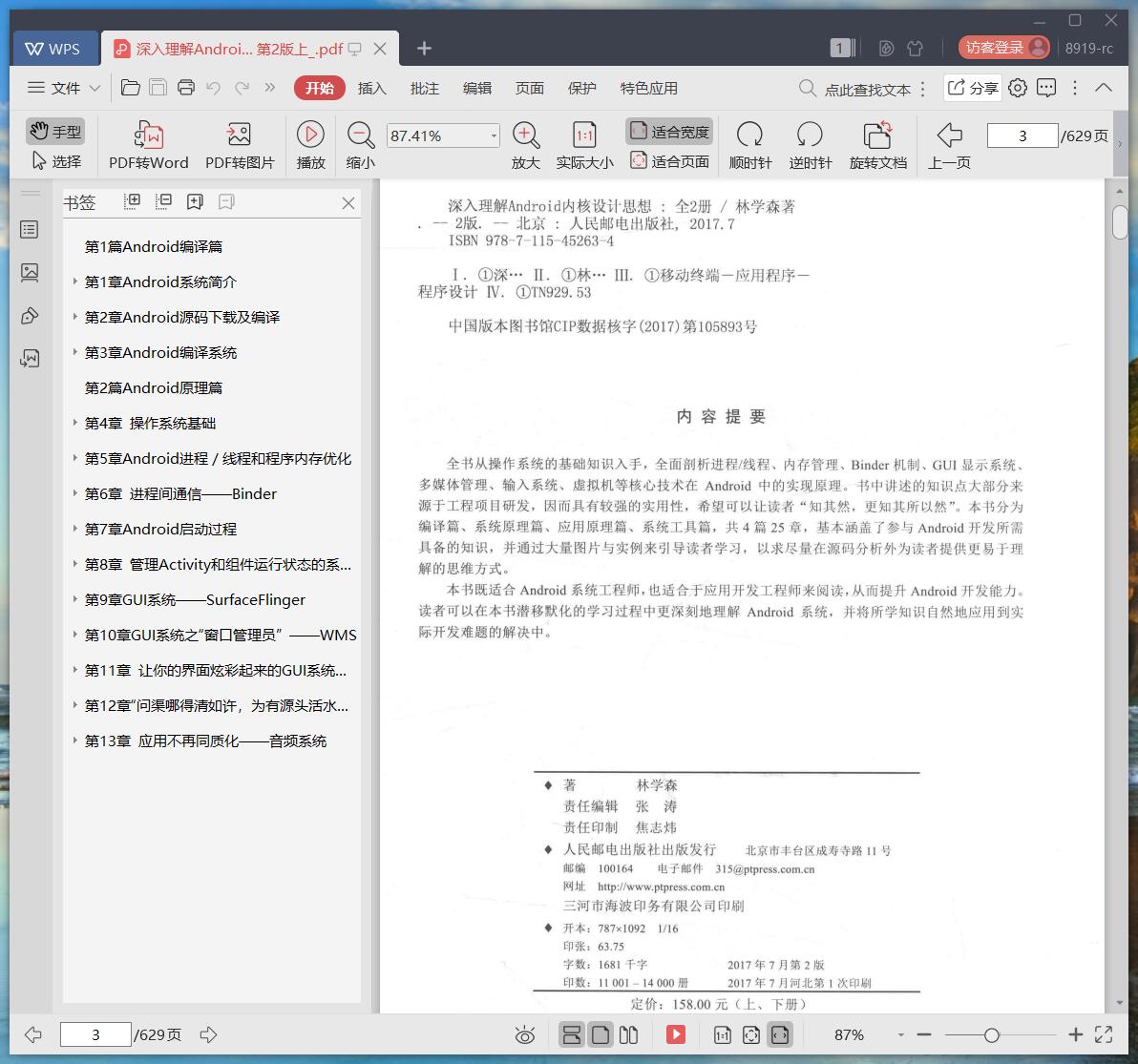This screenshot has height=1064, width=1138.
Task: Add new bookmark icon in 书签 header
Action: point(195,201)
